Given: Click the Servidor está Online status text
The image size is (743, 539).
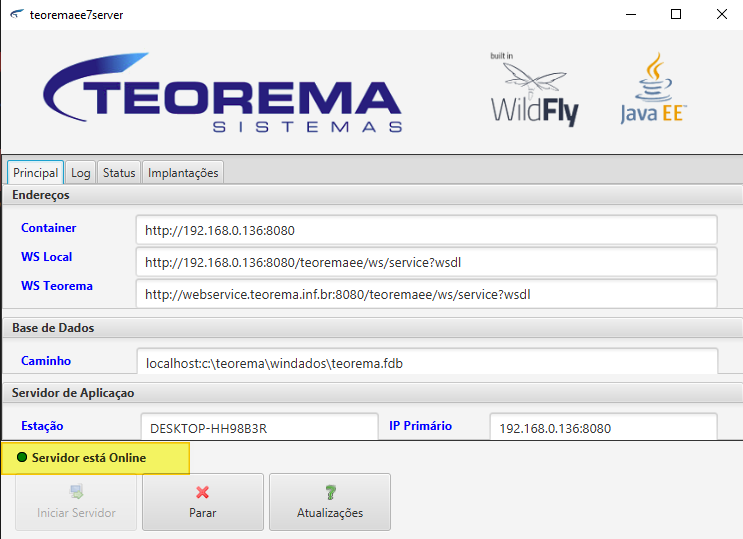Looking at the screenshot, I should (x=89, y=457).
